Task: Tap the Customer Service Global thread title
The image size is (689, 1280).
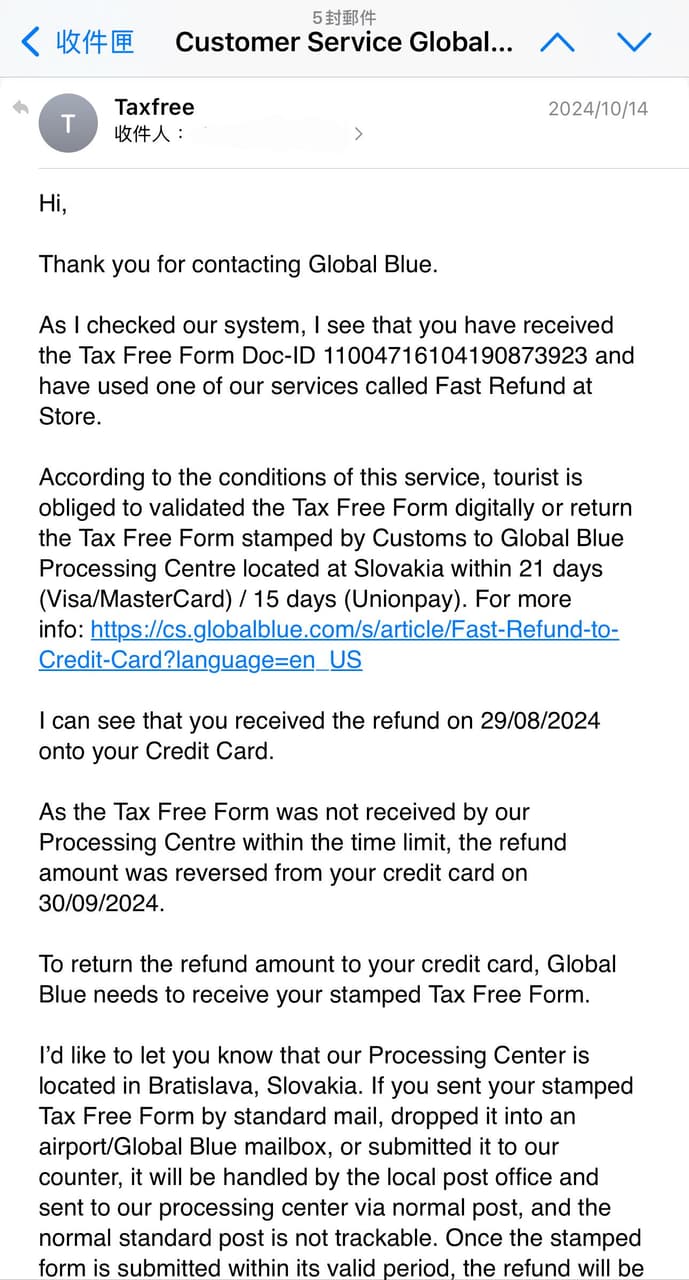Action: 344,42
